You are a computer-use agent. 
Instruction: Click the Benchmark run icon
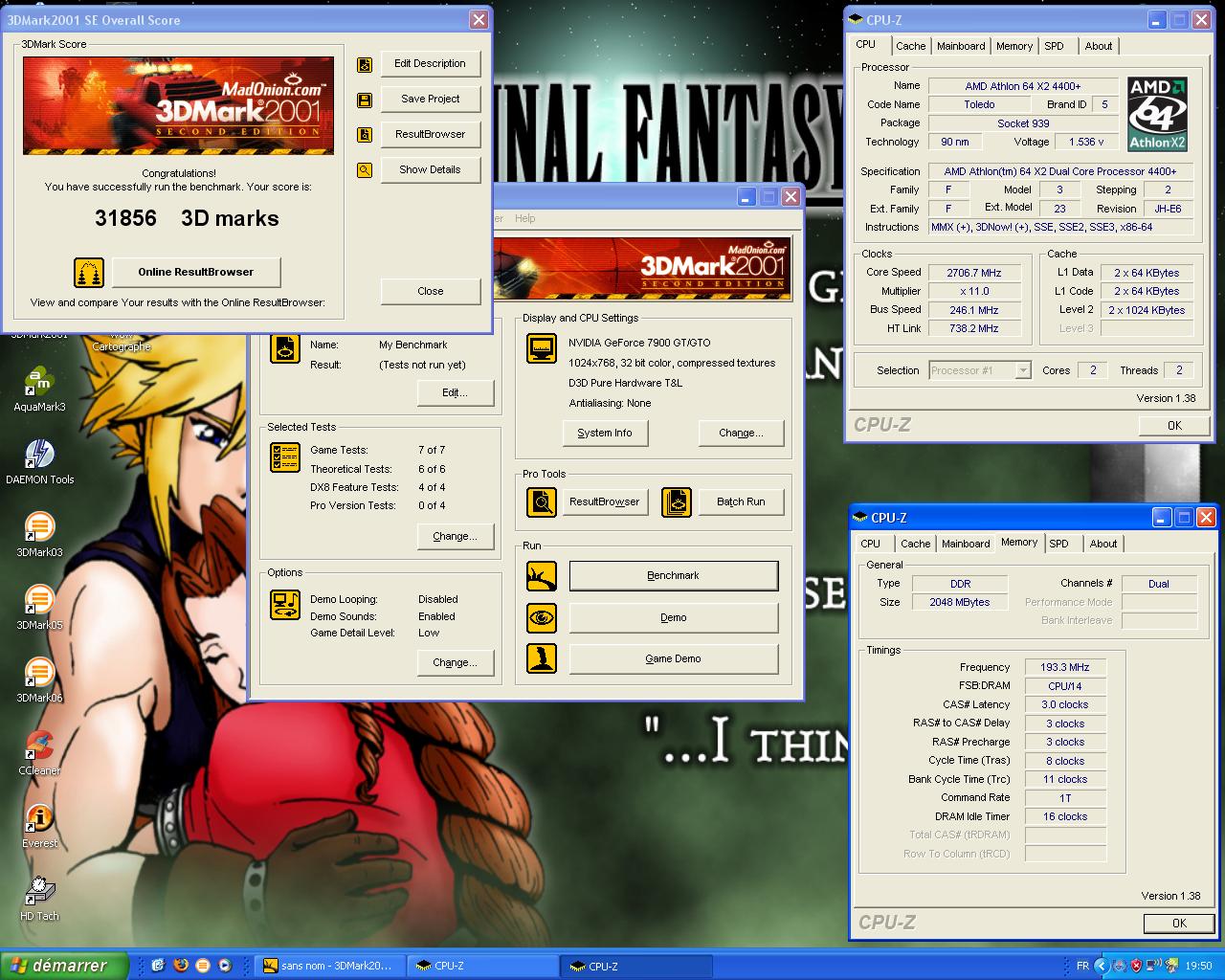pyautogui.click(x=542, y=576)
